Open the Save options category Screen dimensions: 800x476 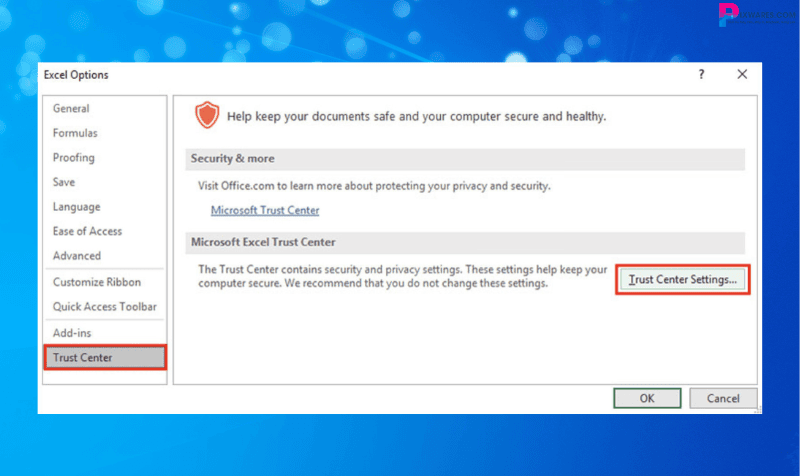pos(64,182)
